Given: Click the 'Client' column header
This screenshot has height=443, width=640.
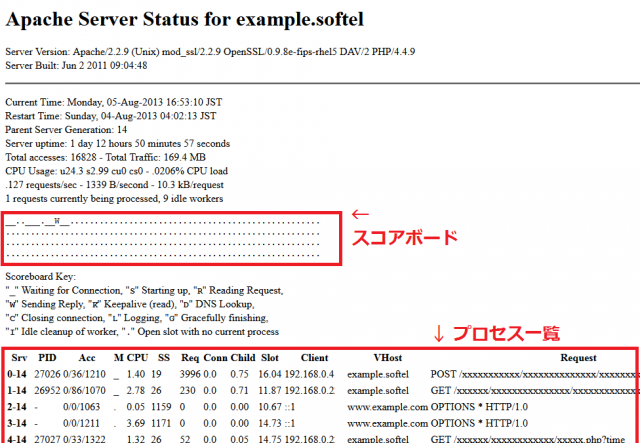Looking at the screenshot, I should (x=315, y=358).
